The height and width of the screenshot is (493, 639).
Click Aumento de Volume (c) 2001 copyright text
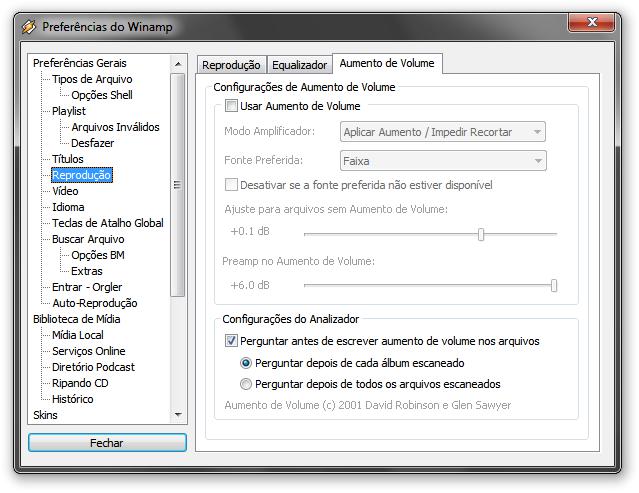(x=368, y=405)
